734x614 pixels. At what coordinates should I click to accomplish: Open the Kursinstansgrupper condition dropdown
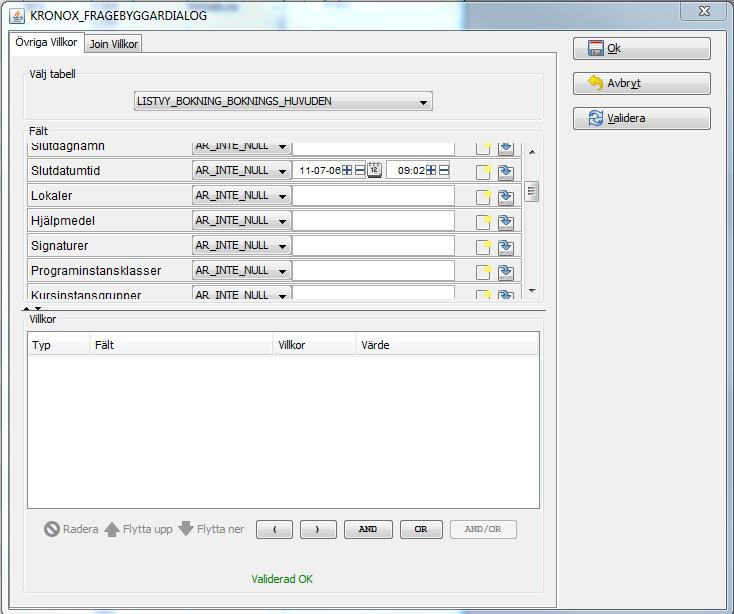(242, 293)
